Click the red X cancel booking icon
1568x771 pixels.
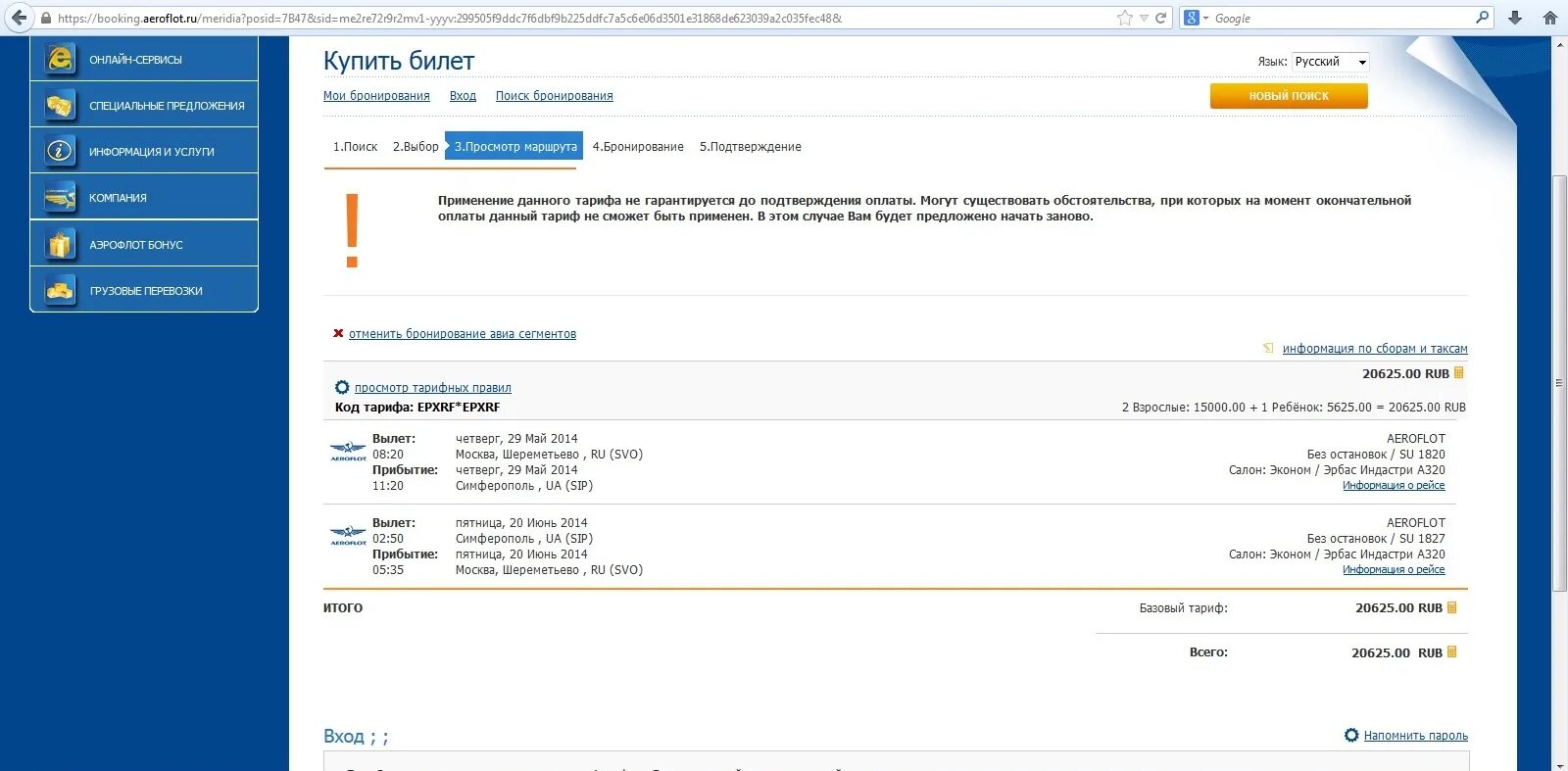338,333
